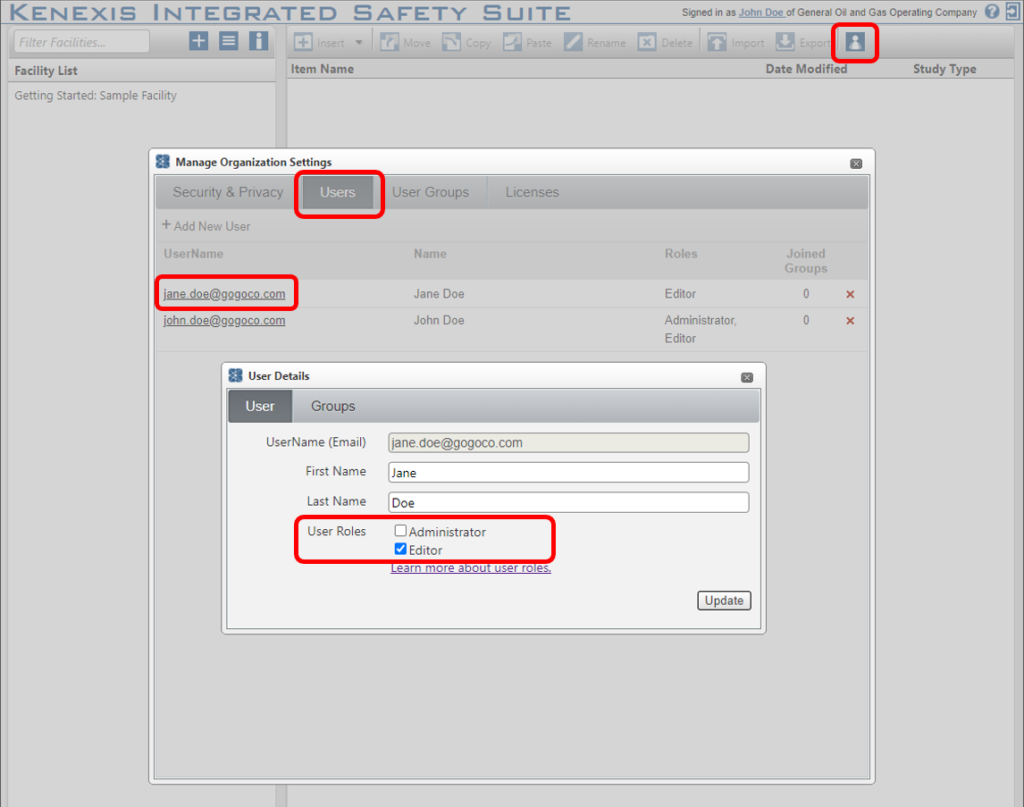Open the 'Learn more about user roles' link
The image size is (1024, 807).
pos(471,567)
